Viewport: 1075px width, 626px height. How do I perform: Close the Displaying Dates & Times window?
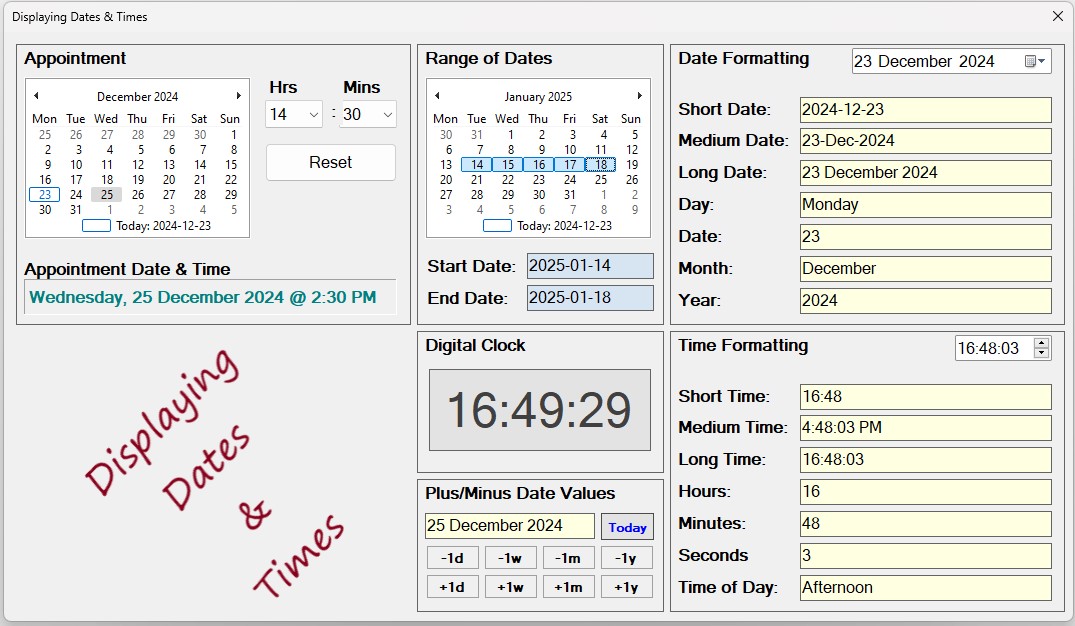pos(1058,16)
